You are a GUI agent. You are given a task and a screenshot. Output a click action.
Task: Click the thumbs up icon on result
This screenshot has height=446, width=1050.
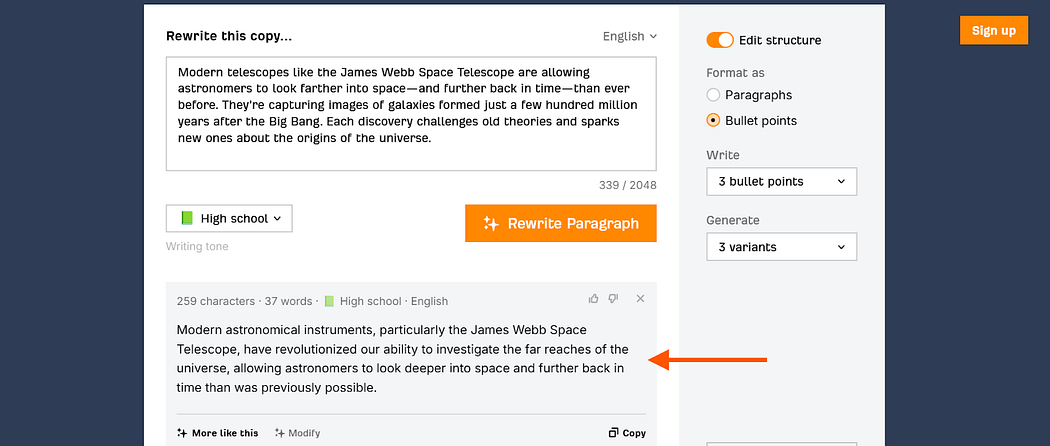593,299
